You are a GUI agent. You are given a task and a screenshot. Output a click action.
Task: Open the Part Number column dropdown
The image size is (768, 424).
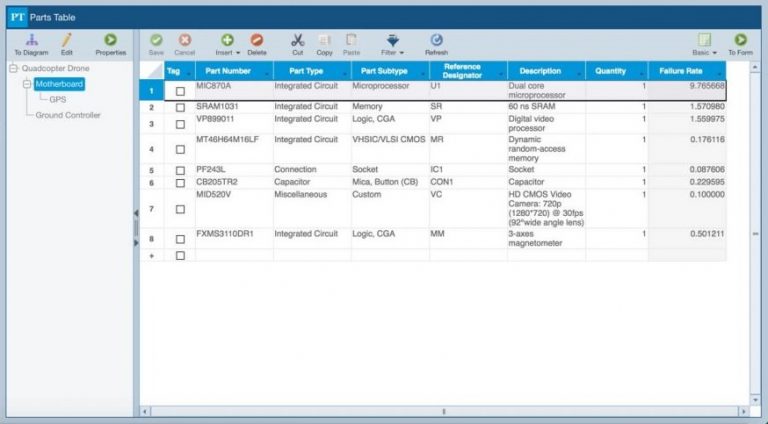(x=267, y=74)
